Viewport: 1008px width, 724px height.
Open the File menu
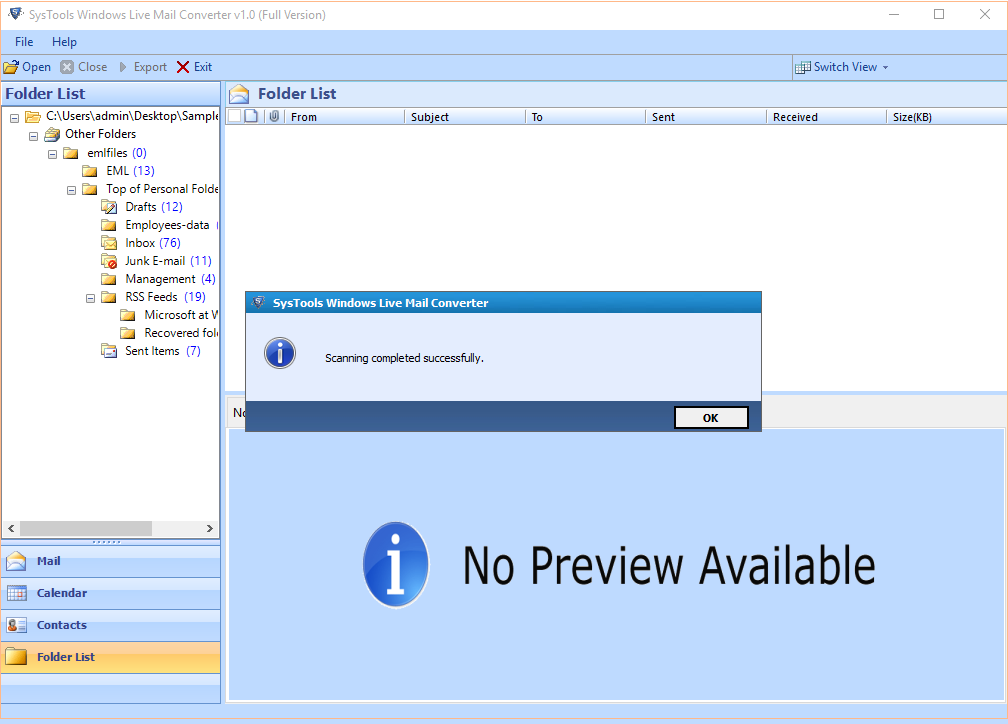point(24,42)
